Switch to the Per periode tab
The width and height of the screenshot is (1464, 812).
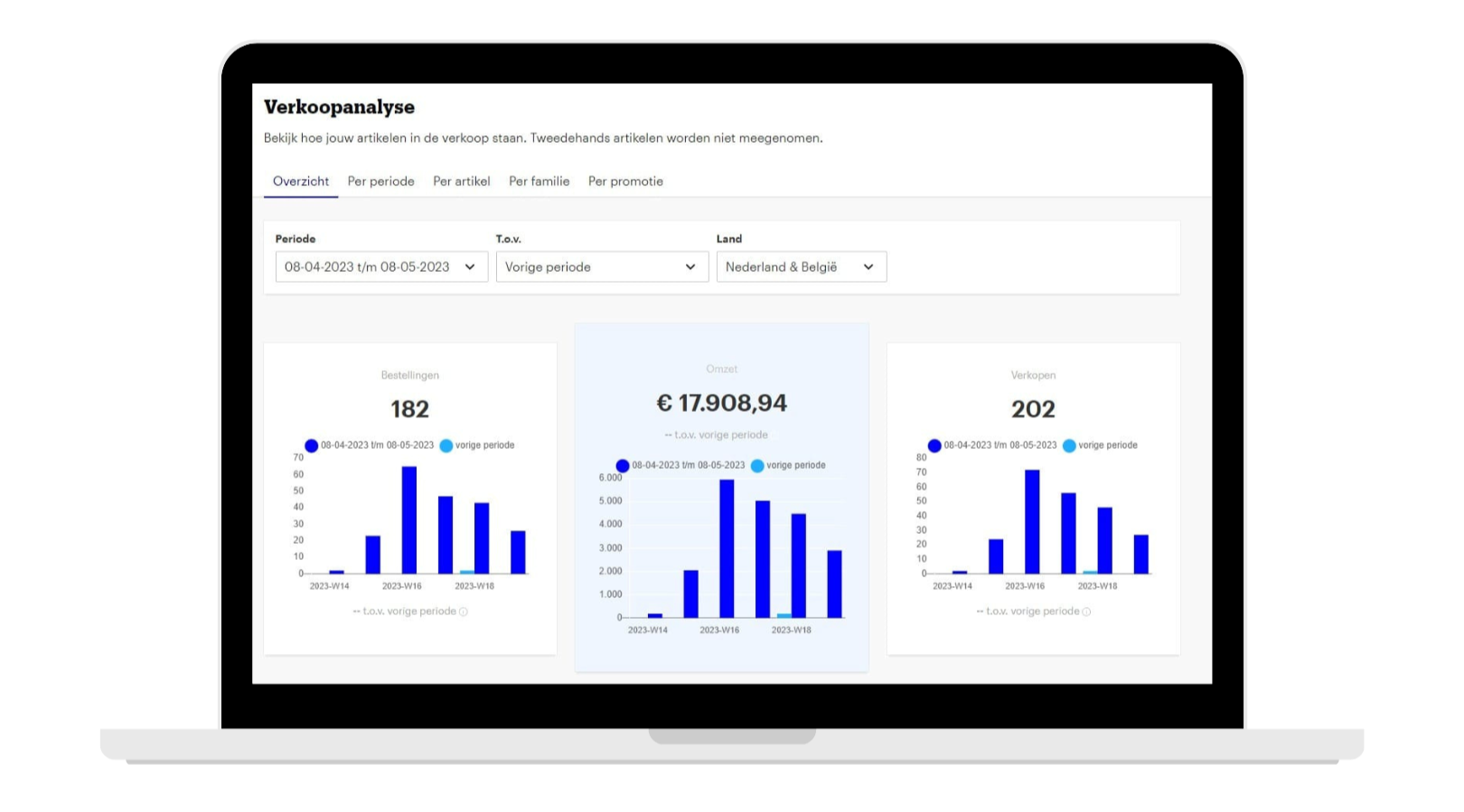[381, 182]
